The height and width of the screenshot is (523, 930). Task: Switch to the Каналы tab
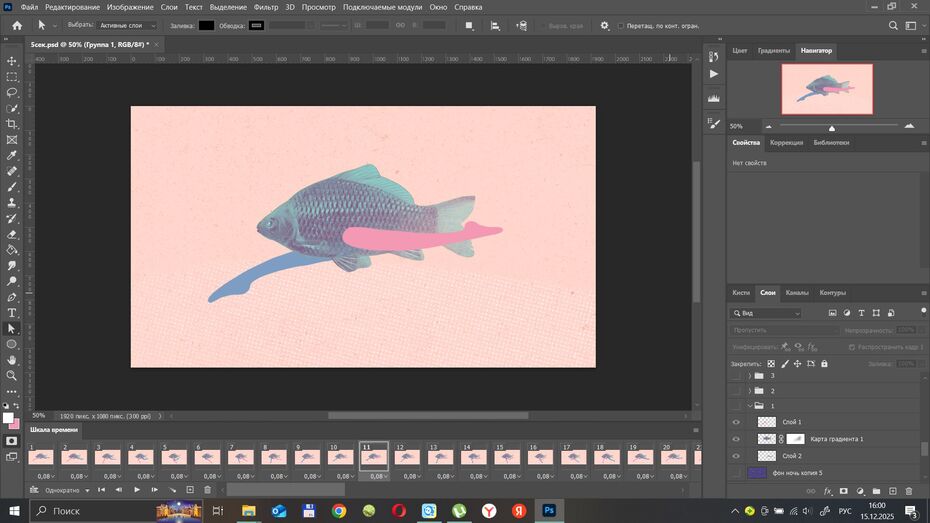[x=797, y=293]
